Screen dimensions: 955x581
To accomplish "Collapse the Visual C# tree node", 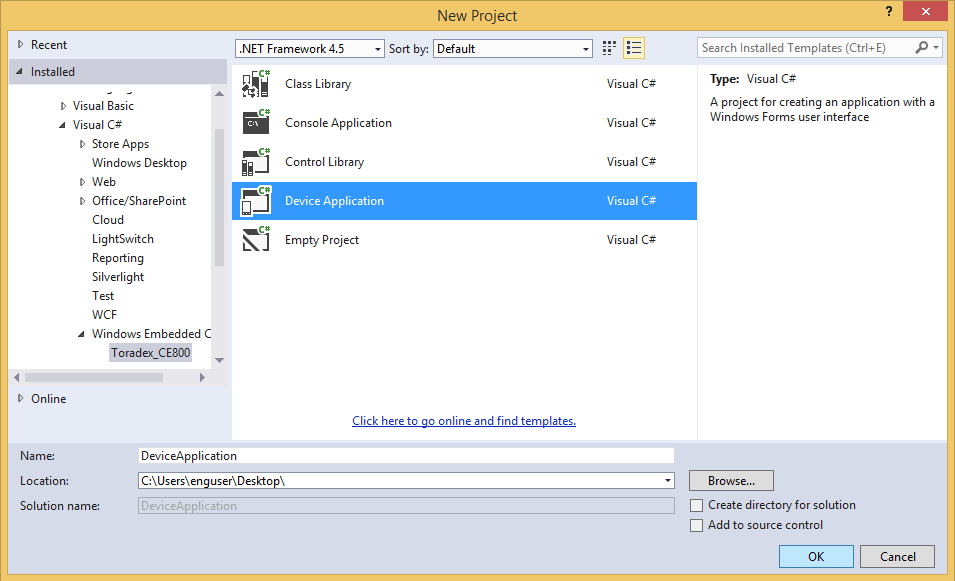I will click(63, 124).
